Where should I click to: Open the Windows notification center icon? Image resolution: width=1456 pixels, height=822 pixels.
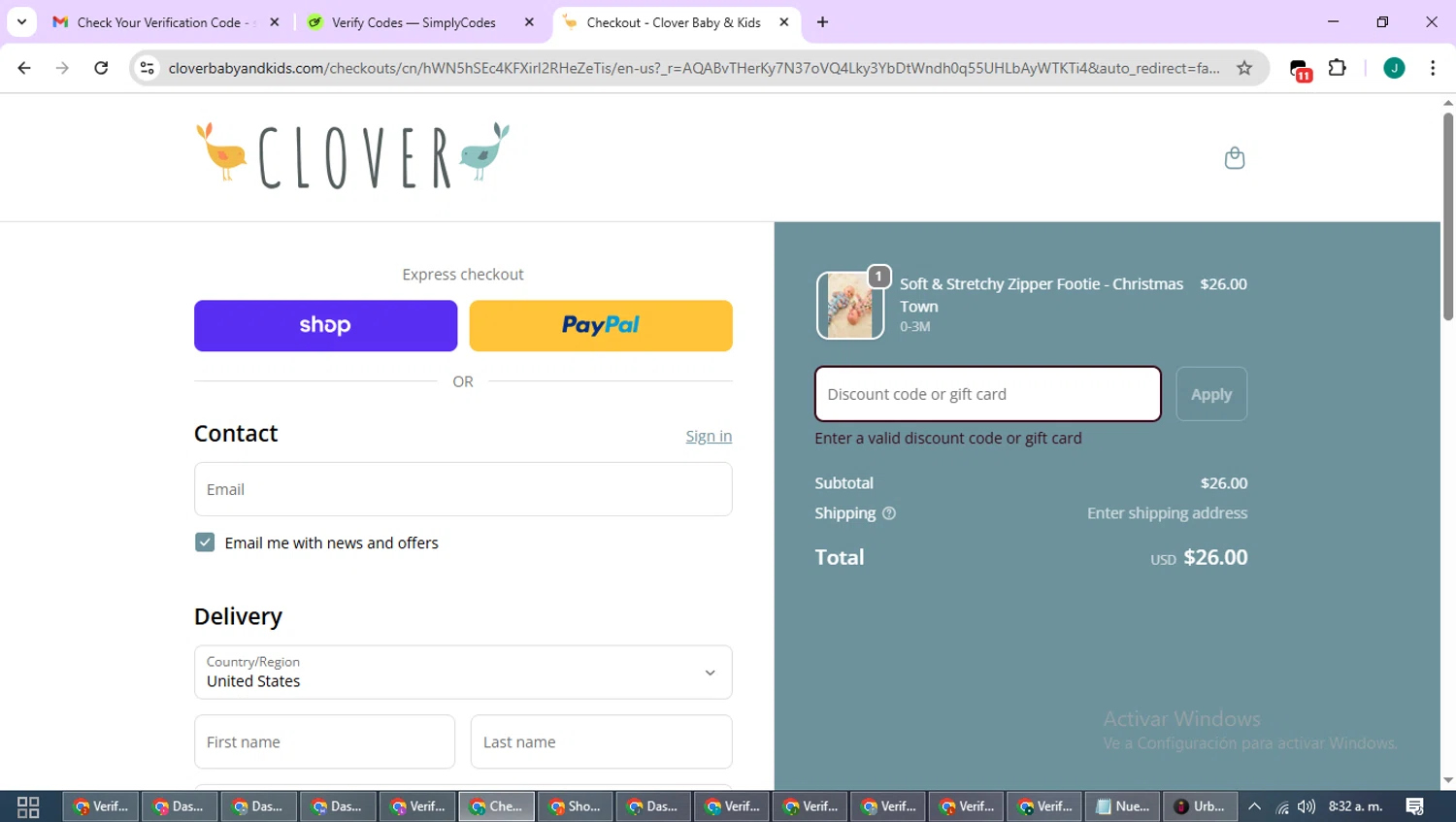(x=1415, y=806)
